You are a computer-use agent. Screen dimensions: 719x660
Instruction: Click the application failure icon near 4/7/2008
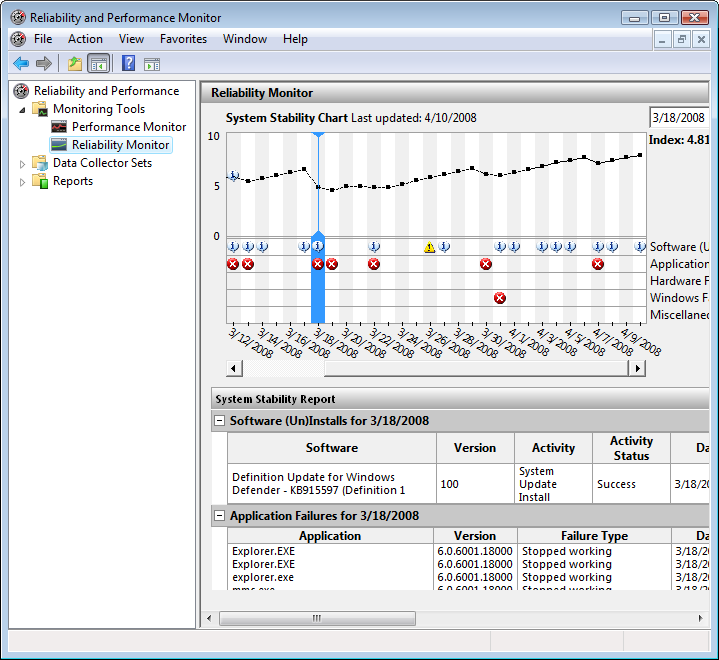597,264
